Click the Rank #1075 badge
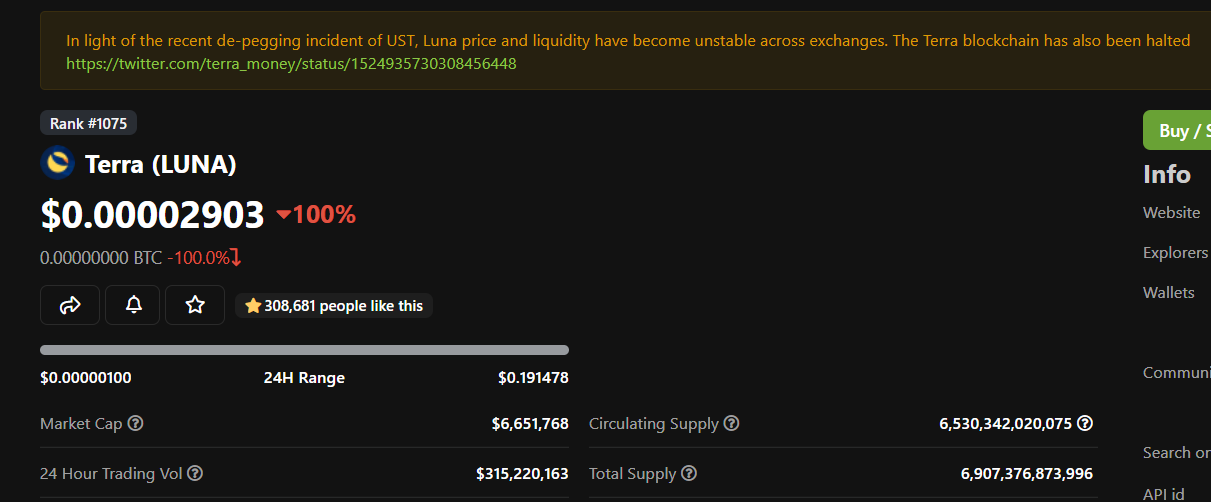 (x=88, y=123)
